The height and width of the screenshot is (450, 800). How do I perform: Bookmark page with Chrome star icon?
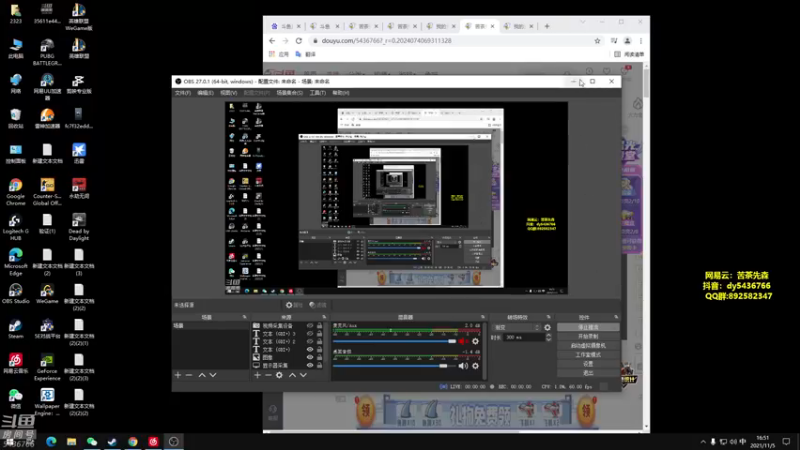(x=597, y=41)
